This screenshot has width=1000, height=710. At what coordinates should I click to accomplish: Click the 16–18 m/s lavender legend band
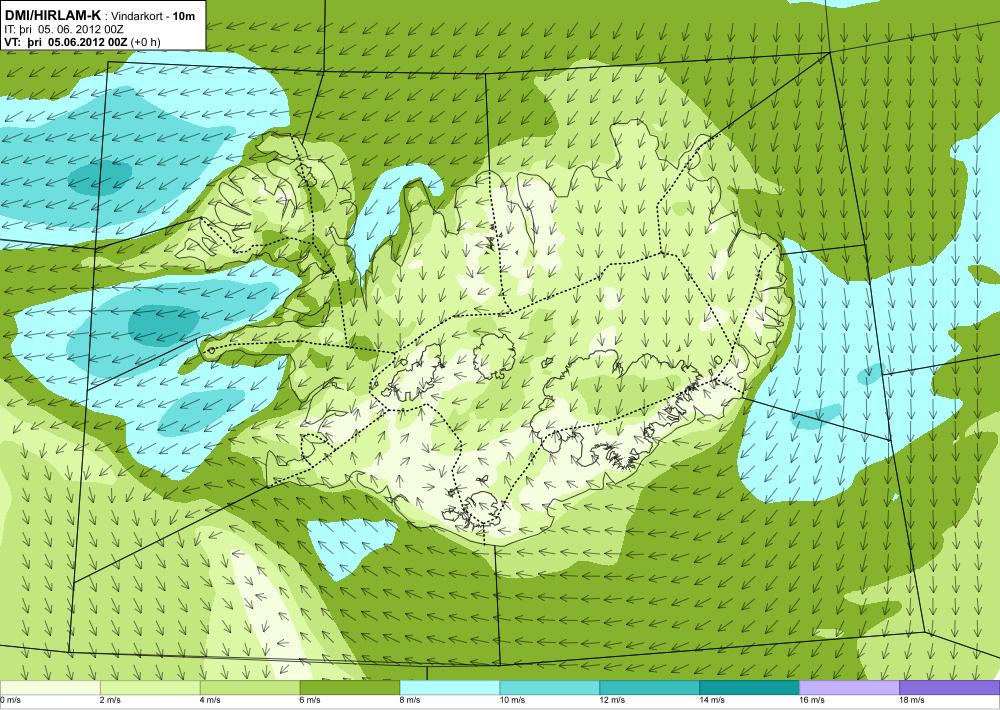click(x=849, y=687)
